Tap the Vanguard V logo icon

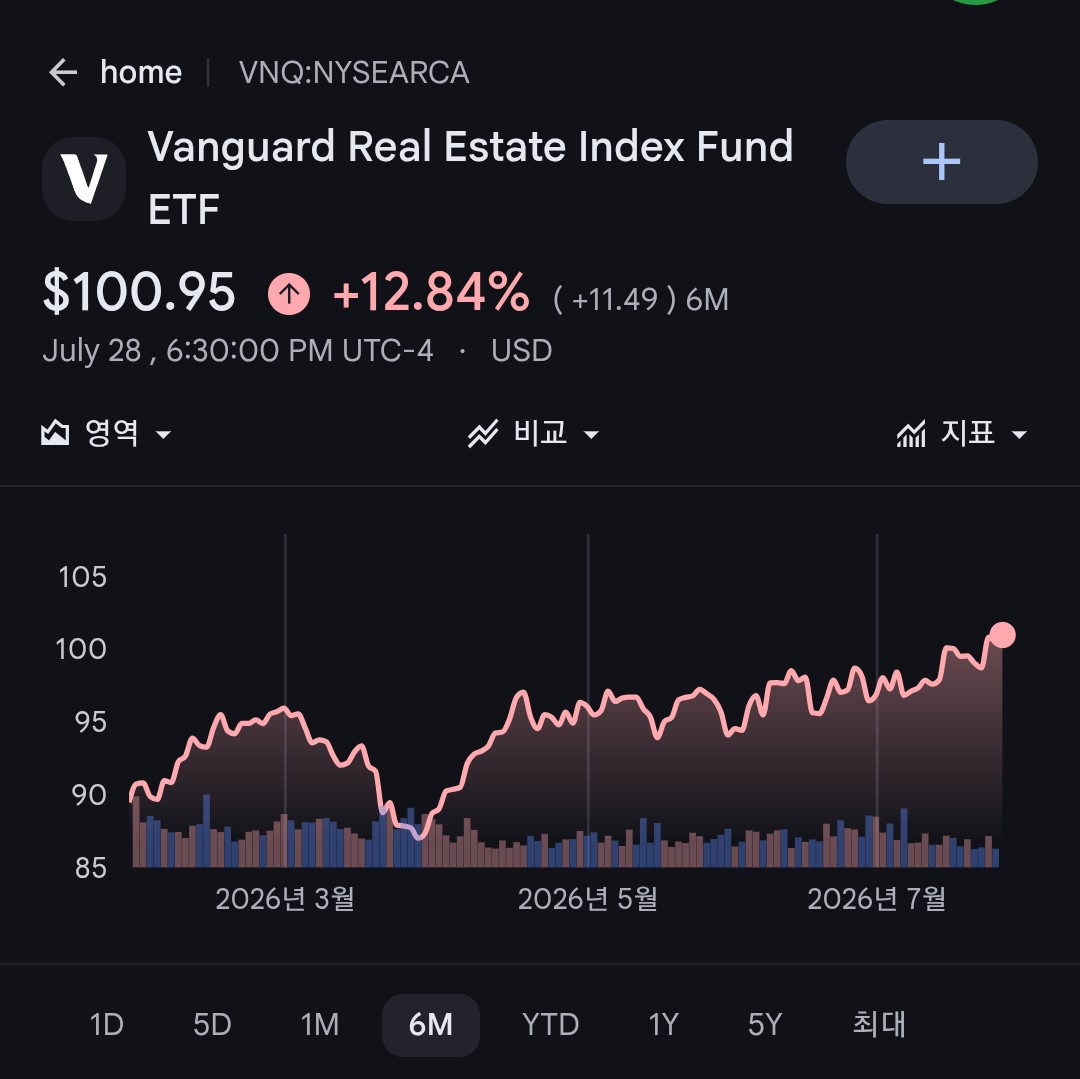pos(84,179)
